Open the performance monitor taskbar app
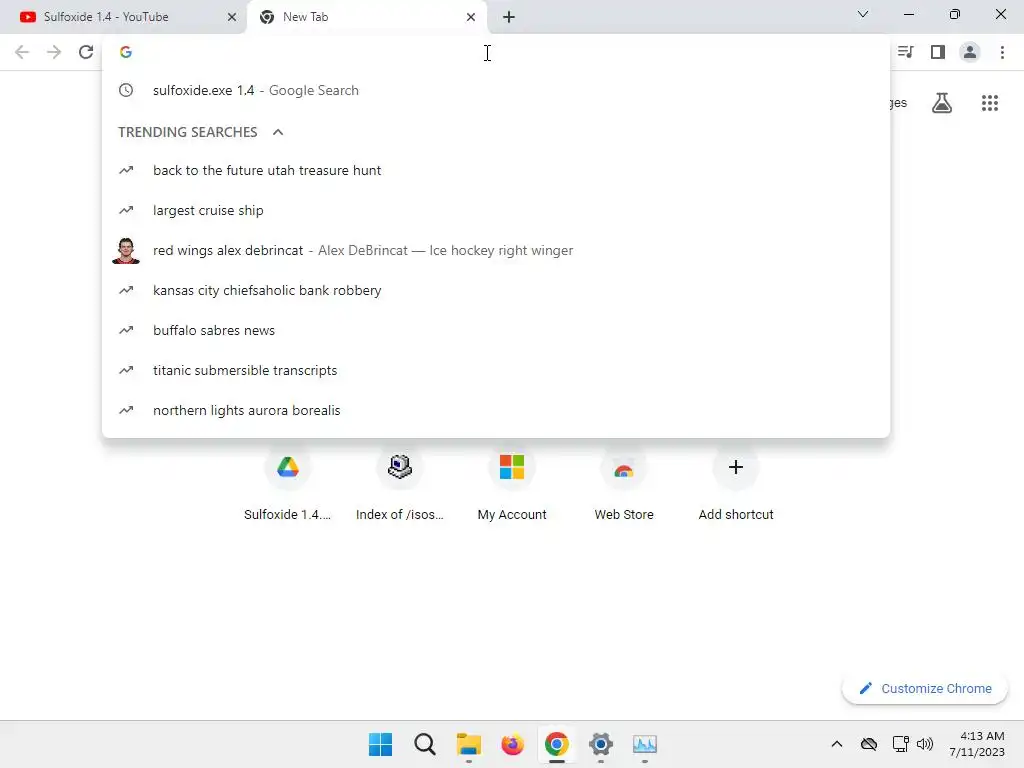 645,744
